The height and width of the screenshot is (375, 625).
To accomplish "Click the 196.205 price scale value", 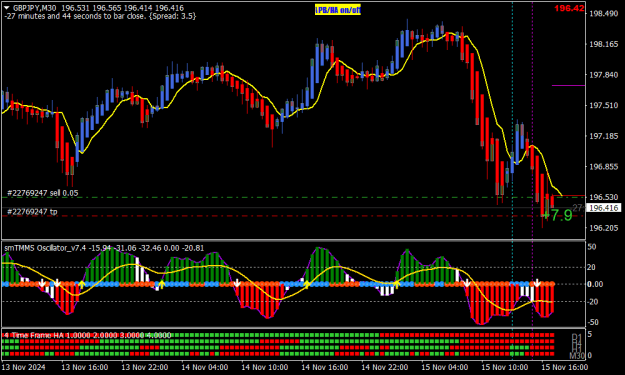I will click(603, 228).
